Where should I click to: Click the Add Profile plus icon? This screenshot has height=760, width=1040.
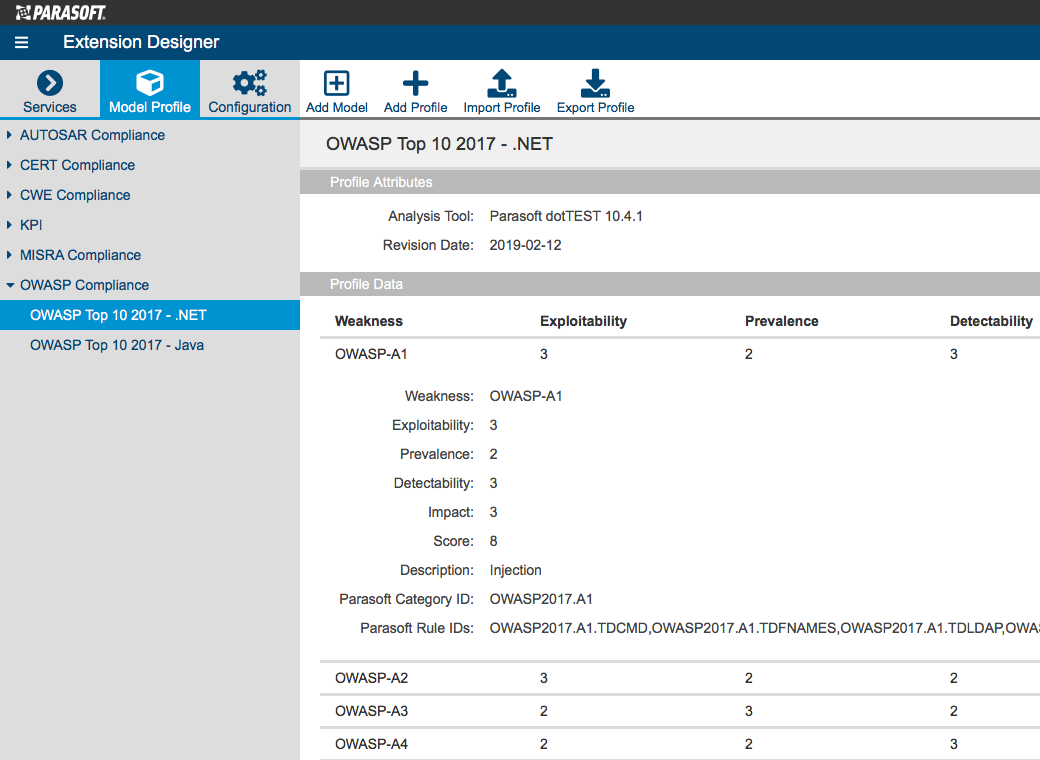click(x=415, y=84)
